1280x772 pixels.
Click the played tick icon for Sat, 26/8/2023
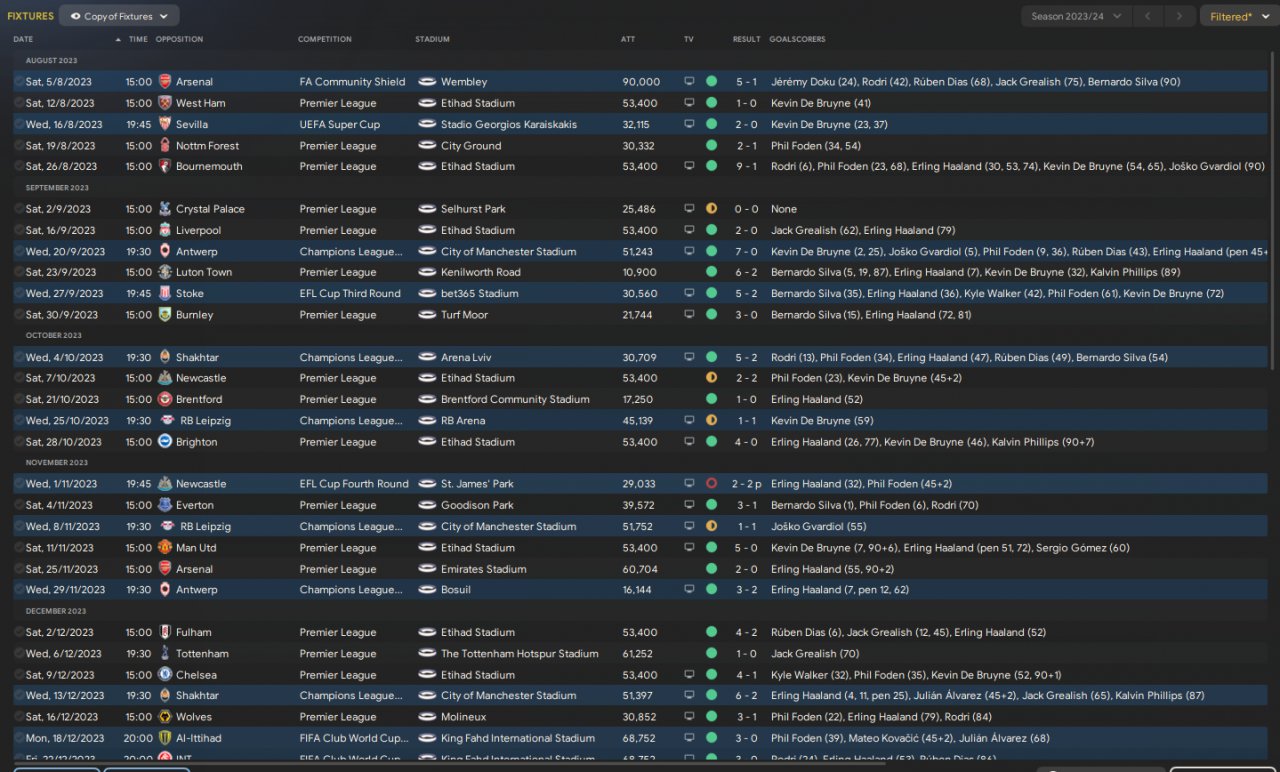coord(19,166)
